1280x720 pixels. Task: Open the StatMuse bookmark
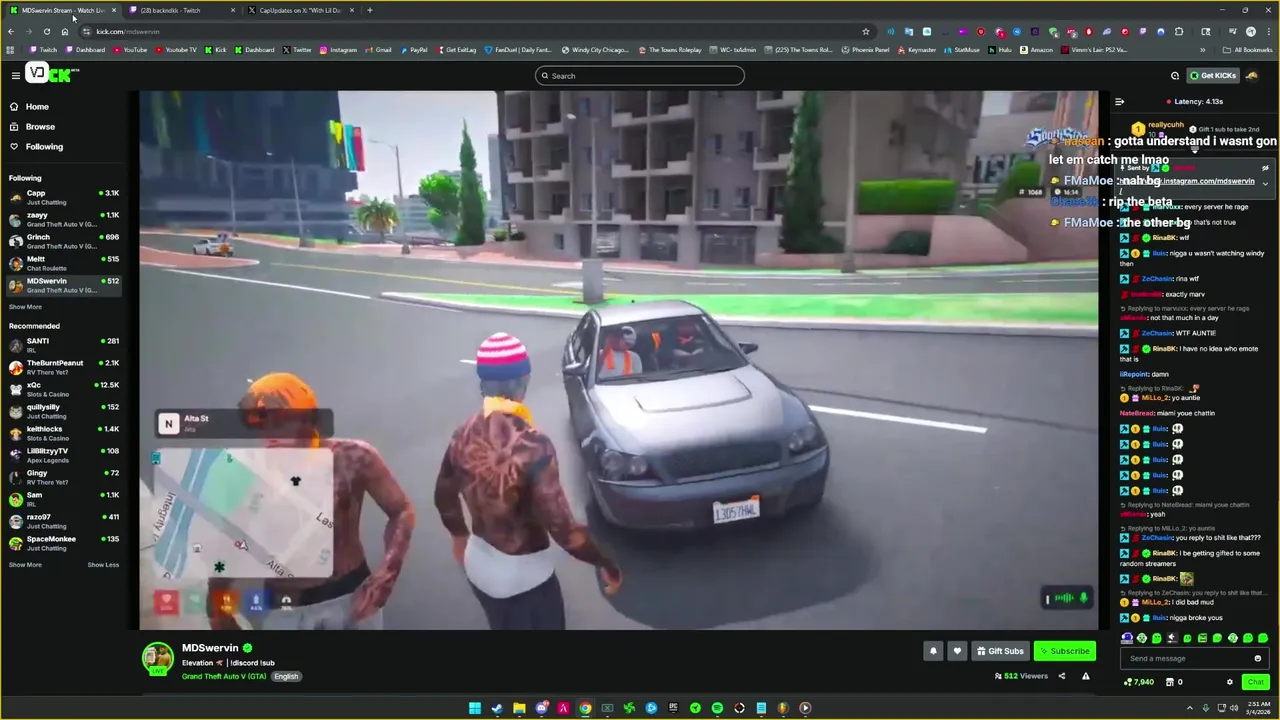tap(961, 50)
